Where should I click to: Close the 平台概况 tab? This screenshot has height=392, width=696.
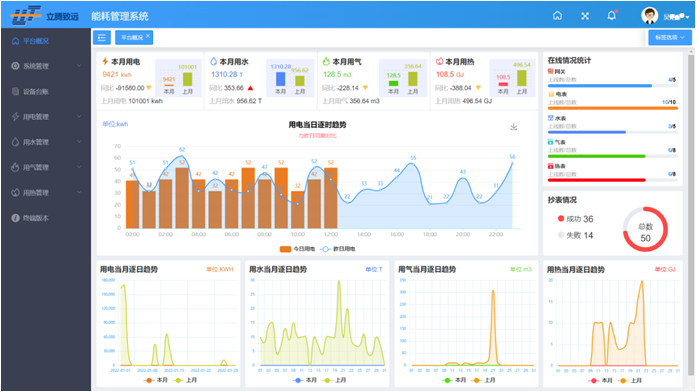[x=148, y=36]
